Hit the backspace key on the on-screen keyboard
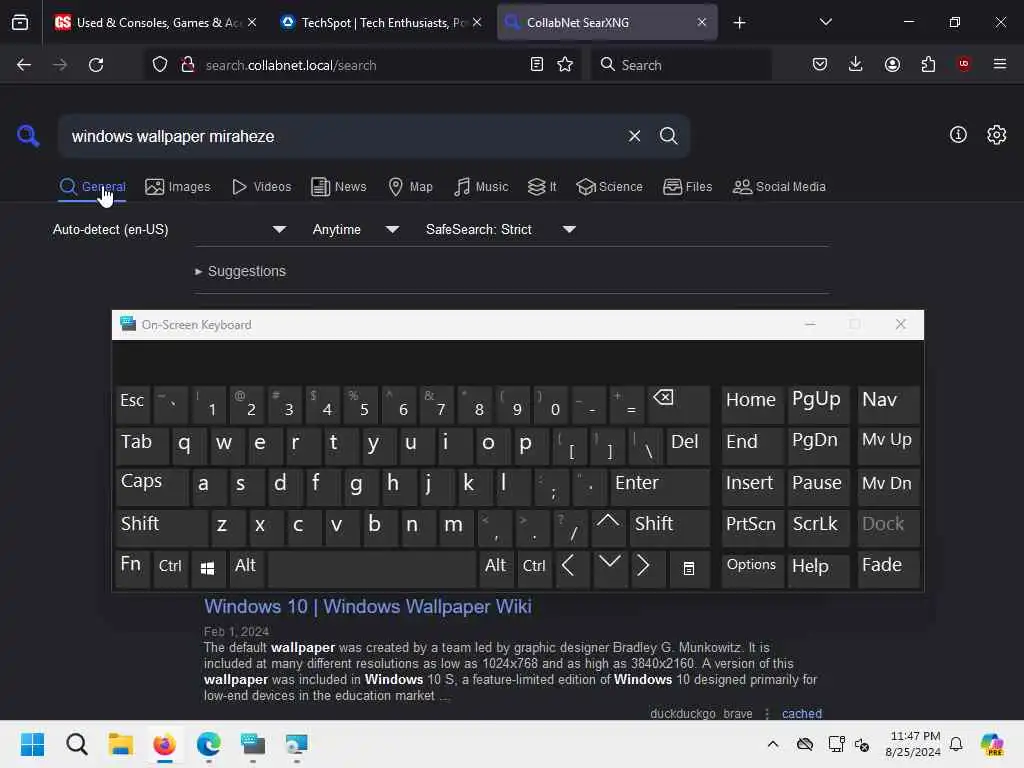The width and height of the screenshot is (1024, 768). (678, 404)
